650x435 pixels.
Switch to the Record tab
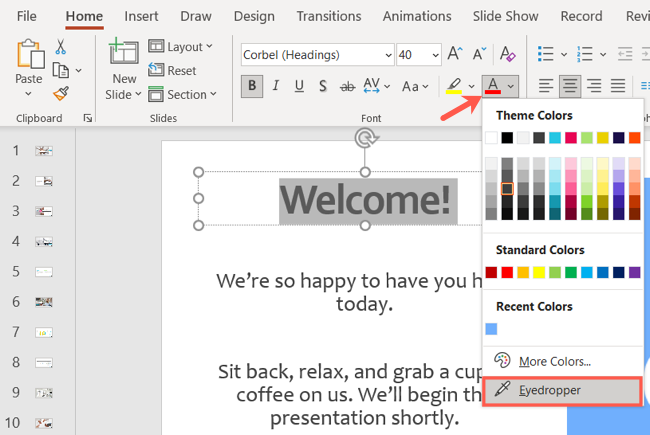coord(581,16)
